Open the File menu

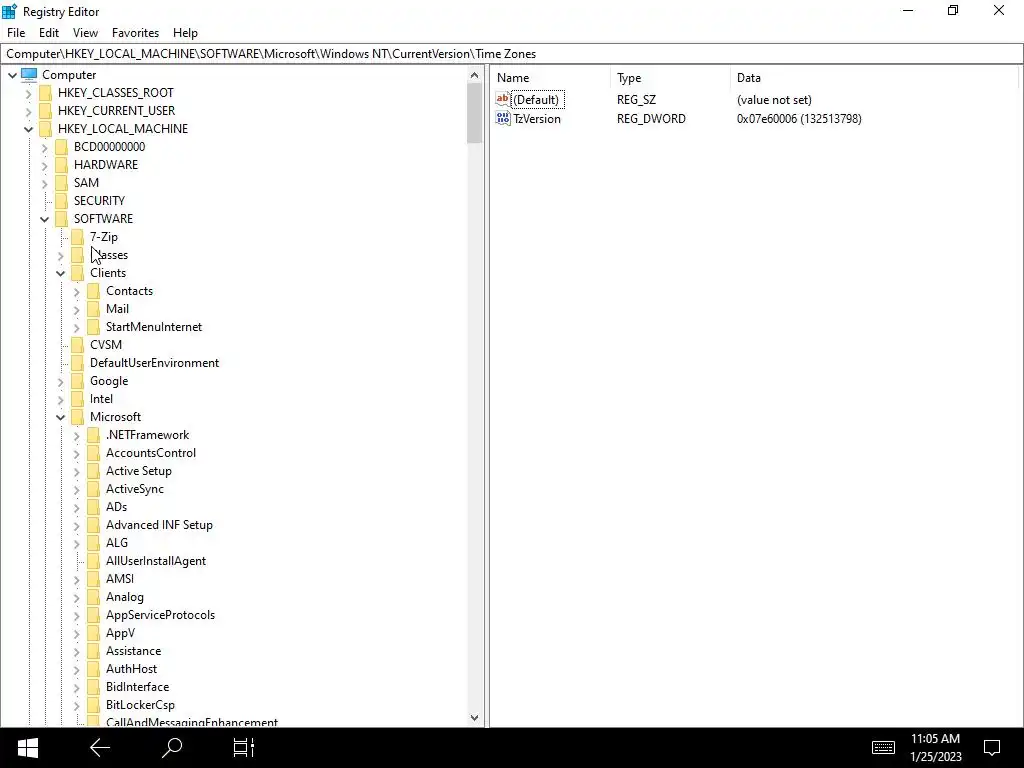[x=16, y=33]
